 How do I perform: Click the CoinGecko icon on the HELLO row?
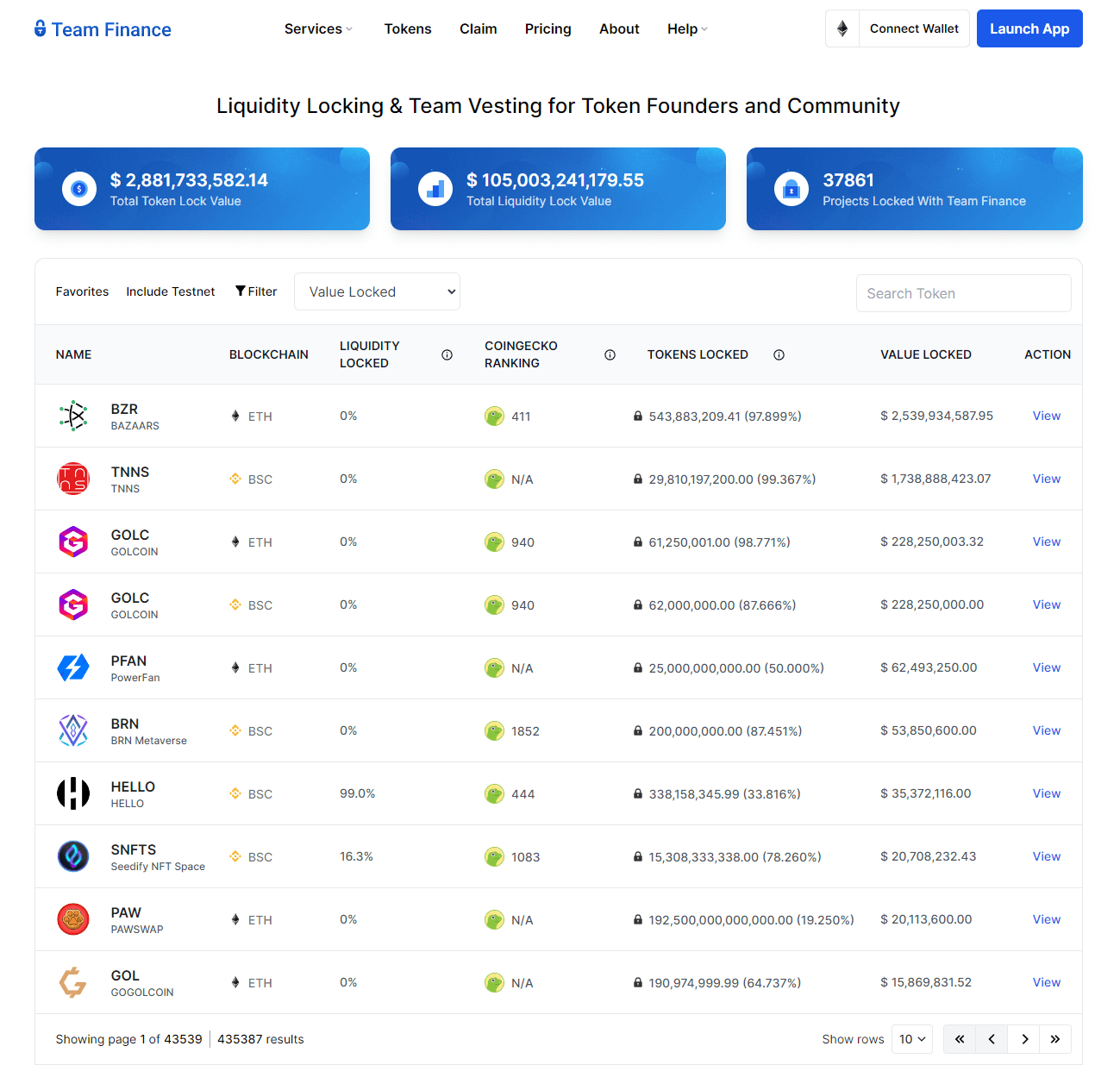pyautogui.click(x=494, y=793)
